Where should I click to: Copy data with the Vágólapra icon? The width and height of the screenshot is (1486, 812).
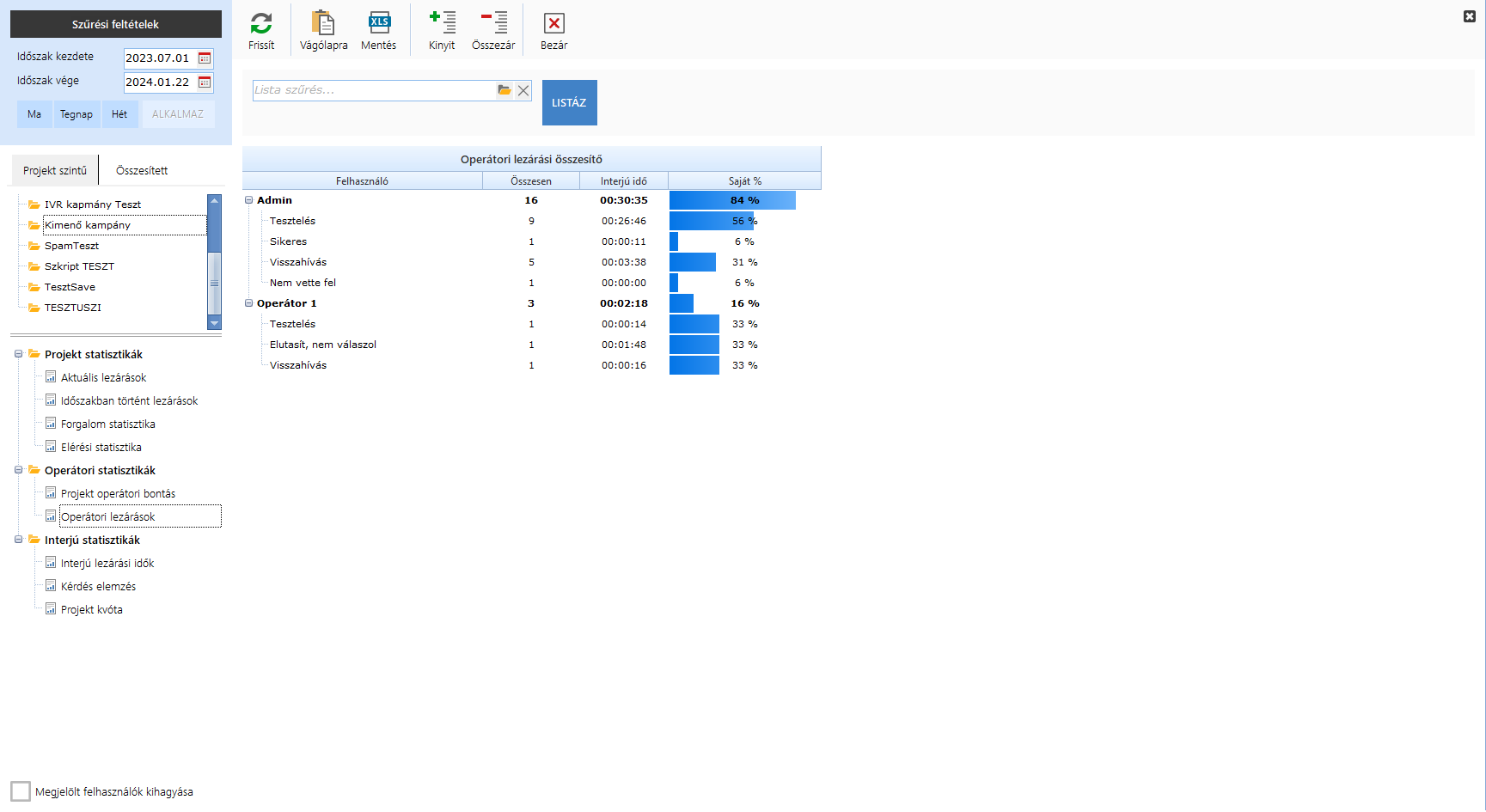pyautogui.click(x=323, y=23)
